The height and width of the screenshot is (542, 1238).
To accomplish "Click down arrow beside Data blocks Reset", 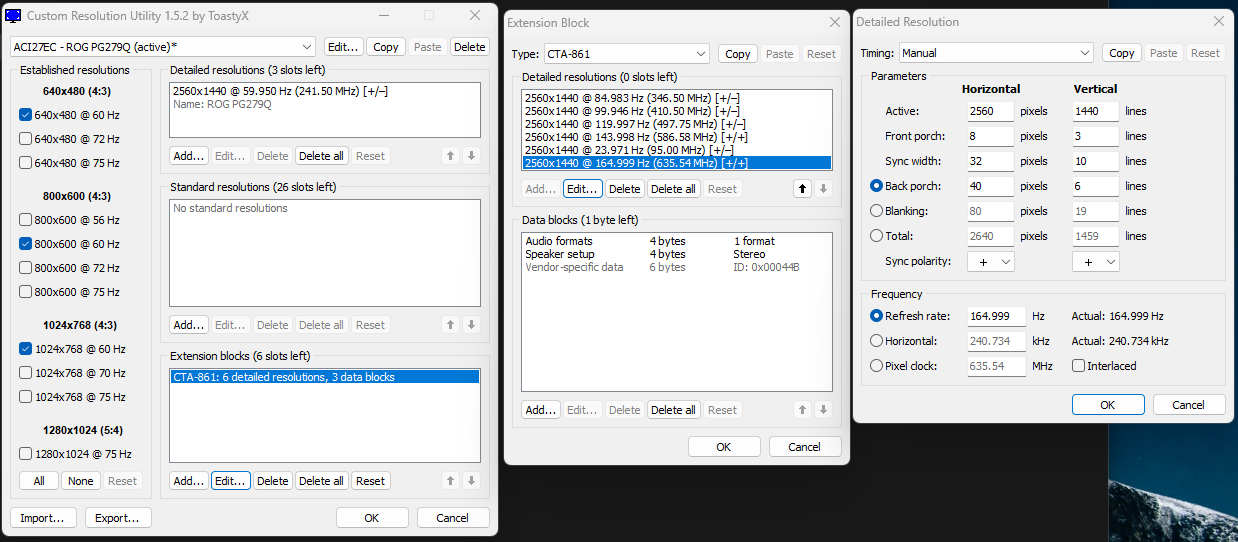I will [824, 410].
